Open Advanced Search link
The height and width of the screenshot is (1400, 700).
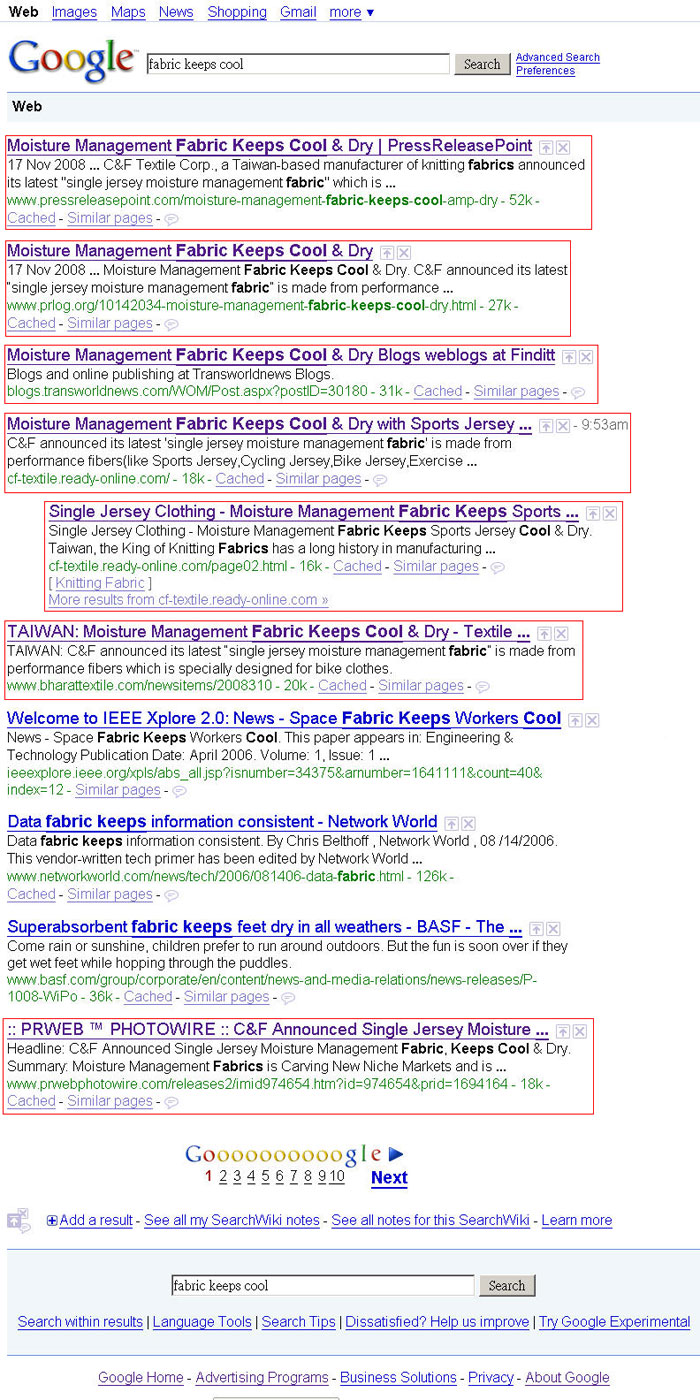pyautogui.click(x=558, y=57)
